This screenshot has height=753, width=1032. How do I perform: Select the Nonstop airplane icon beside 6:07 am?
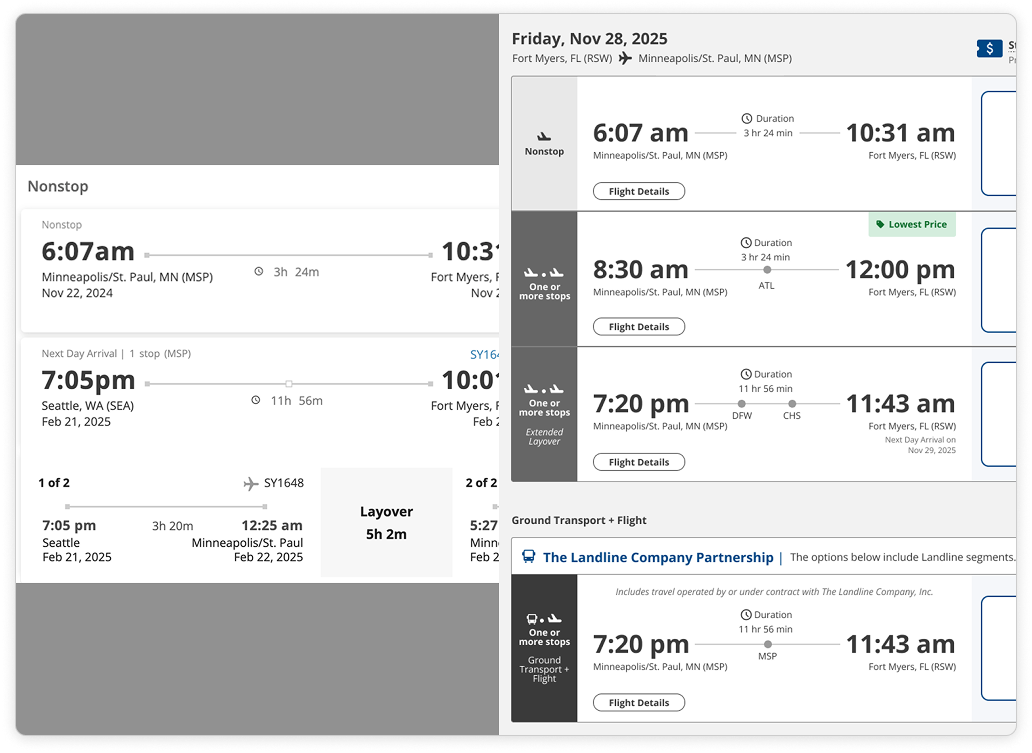(x=543, y=138)
